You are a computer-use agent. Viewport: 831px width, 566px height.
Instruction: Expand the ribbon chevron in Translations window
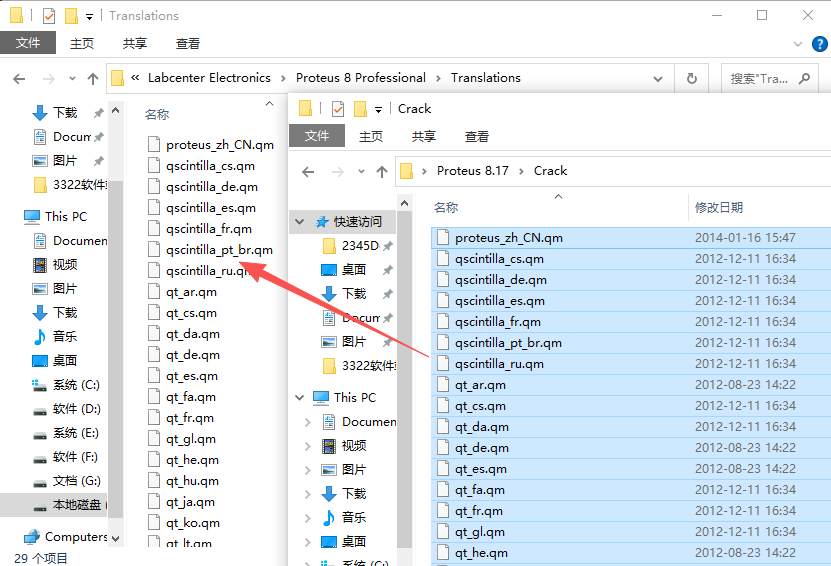click(796, 44)
